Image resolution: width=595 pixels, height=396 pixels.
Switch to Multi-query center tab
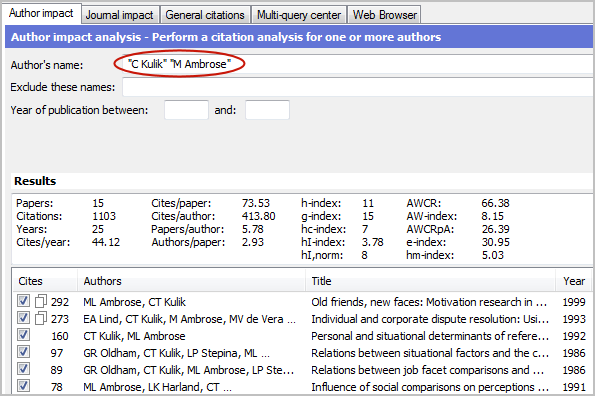[x=299, y=15]
